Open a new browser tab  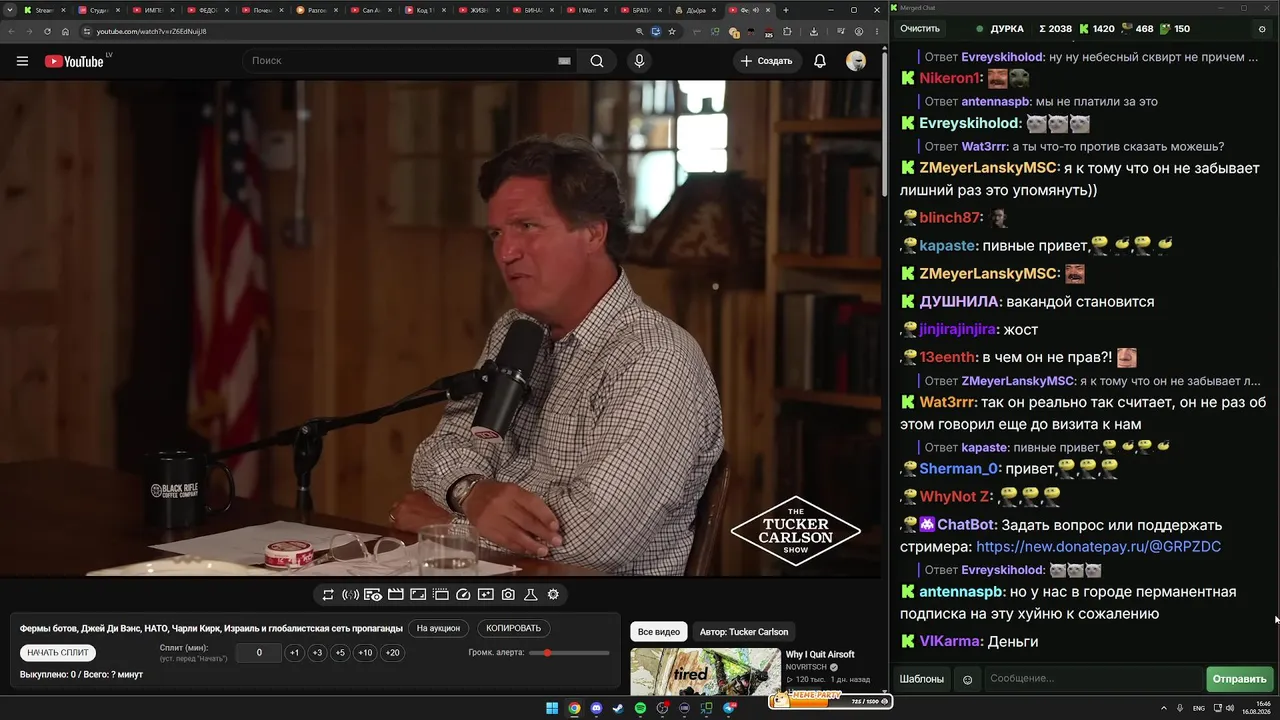785,10
